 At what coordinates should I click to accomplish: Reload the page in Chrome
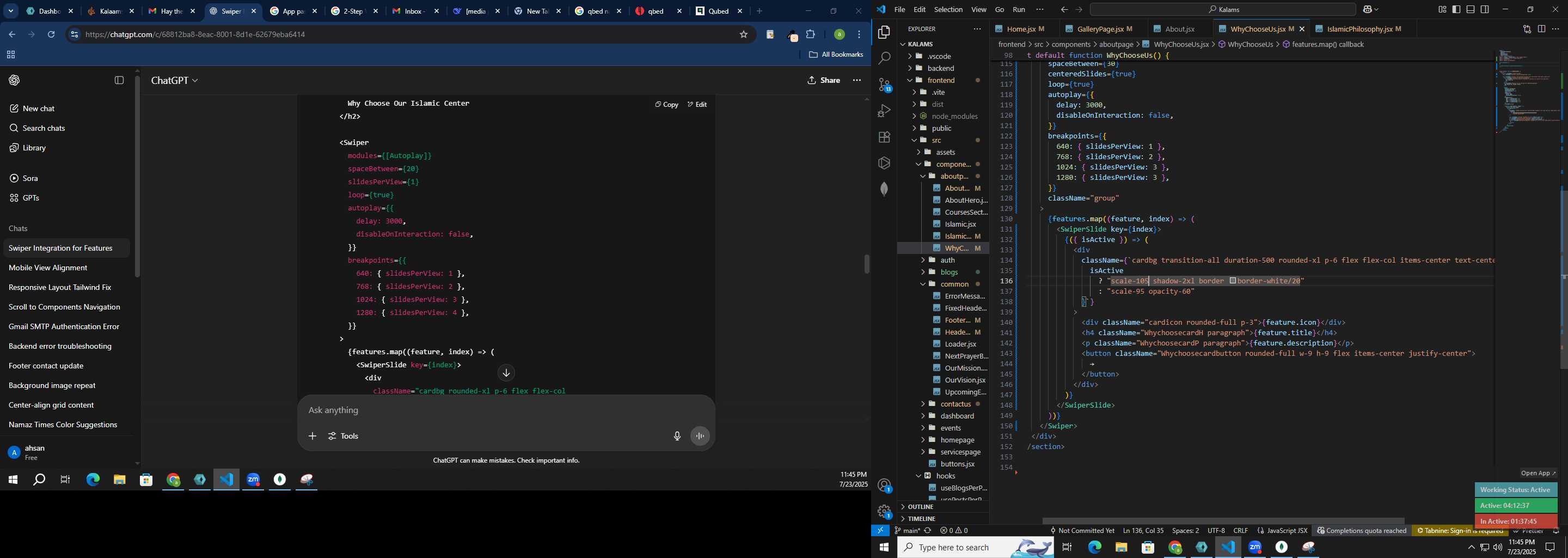tap(51, 35)
